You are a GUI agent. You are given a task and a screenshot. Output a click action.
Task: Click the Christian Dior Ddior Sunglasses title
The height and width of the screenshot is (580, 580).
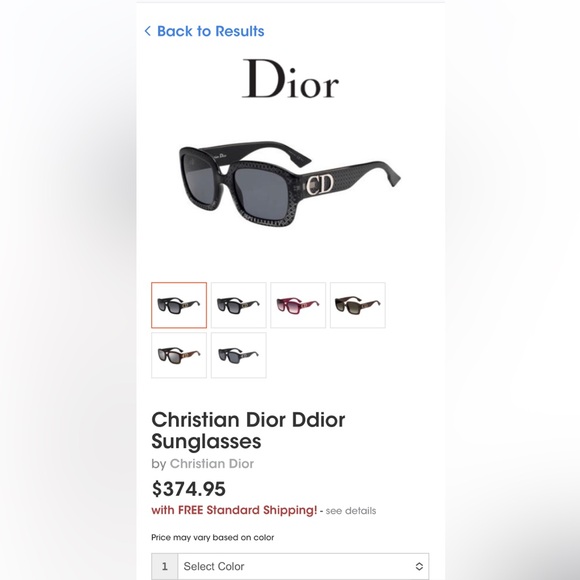point(248,430)
